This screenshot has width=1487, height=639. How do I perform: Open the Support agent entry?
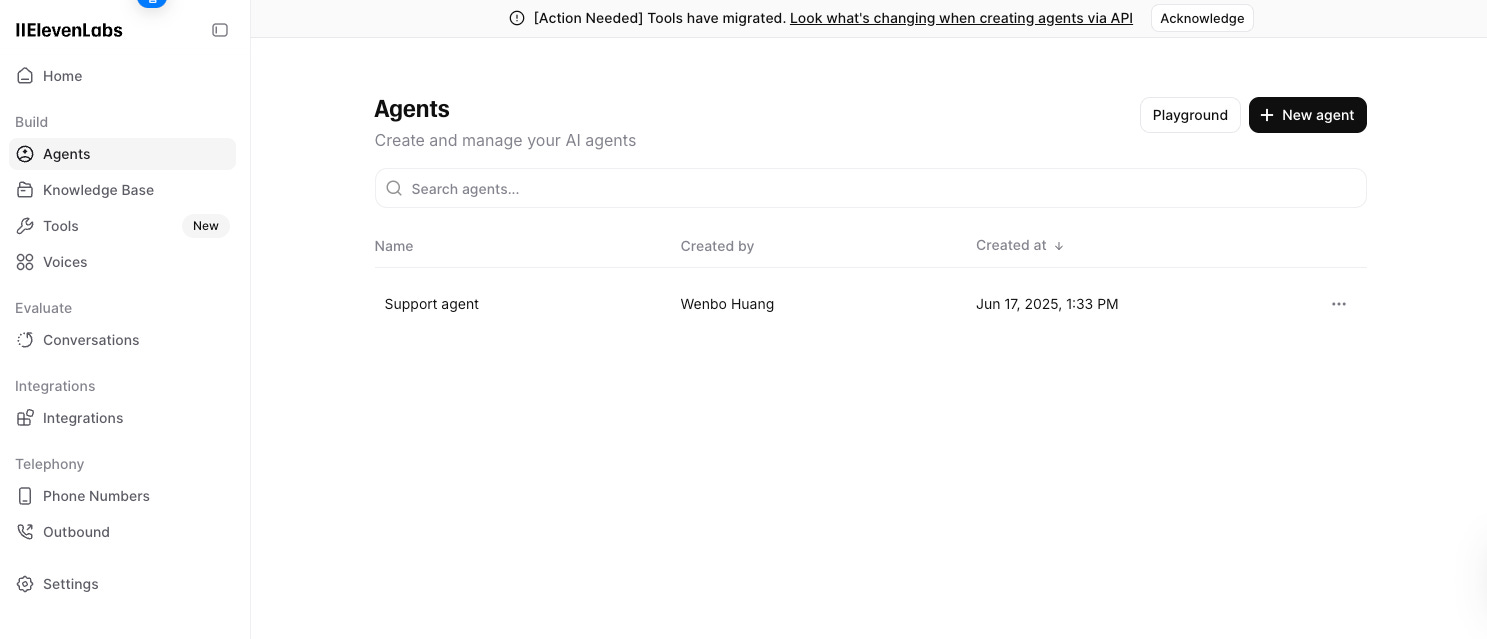pyautogui.click(x=432, y=304)
